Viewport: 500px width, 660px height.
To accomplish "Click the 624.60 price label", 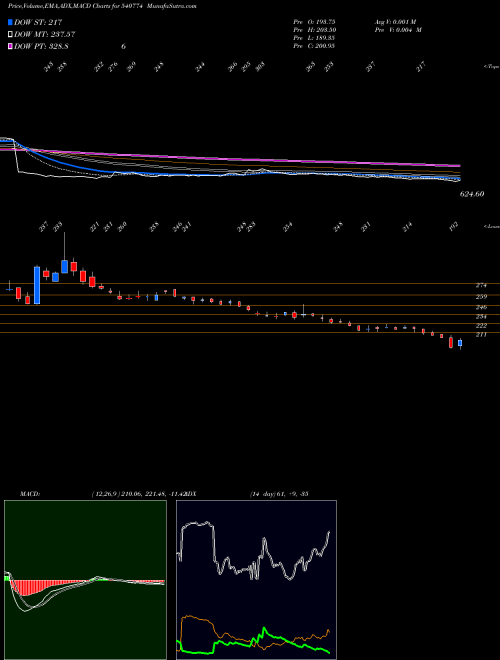I will pos(471,194).
